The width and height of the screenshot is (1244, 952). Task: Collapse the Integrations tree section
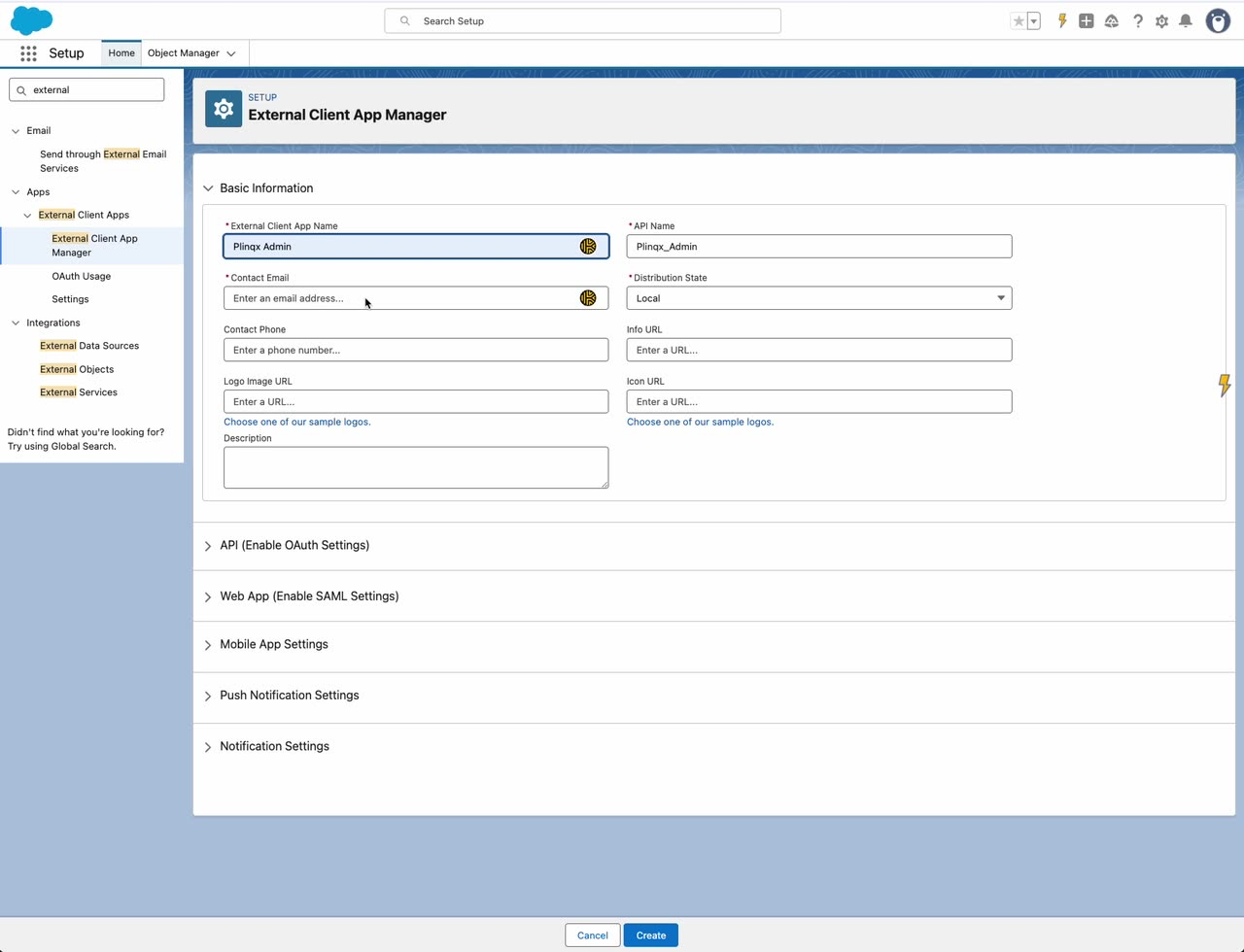click(x=16, y=323)
